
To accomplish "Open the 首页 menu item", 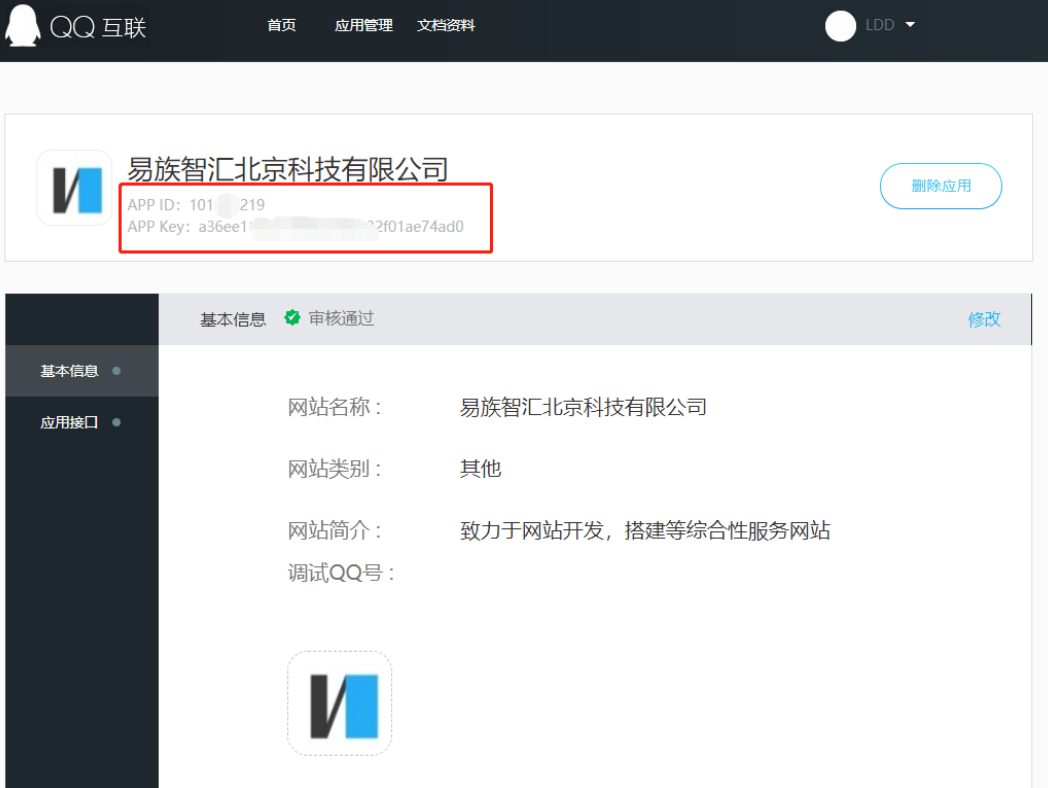I will (282, 26).
